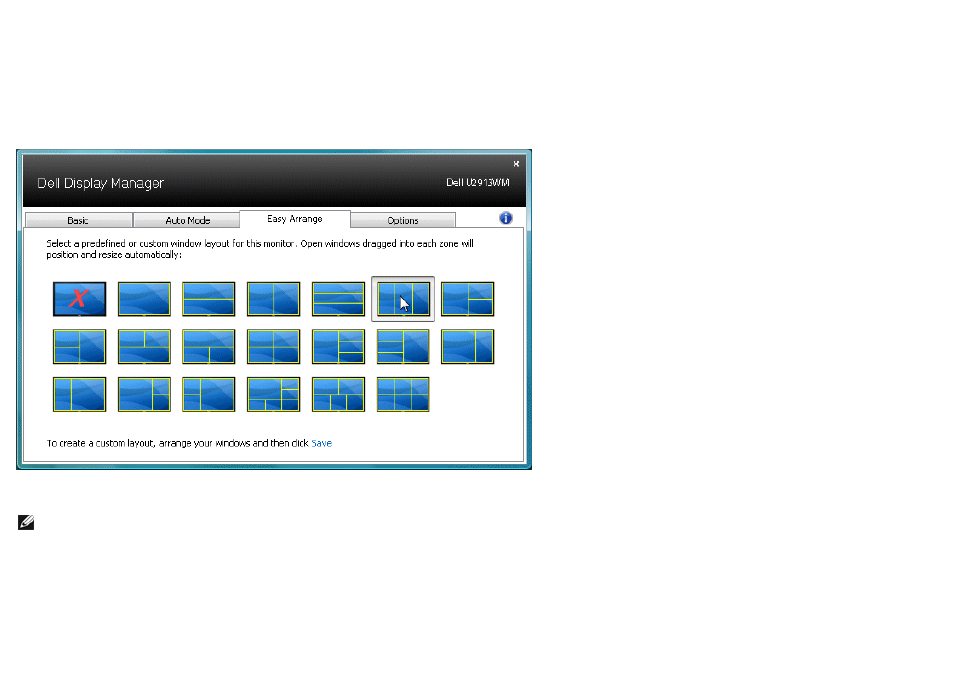This screenshot has width=954, height=674.
Task: Pick layout with left half and two right zones
Action: click(467, 299)
